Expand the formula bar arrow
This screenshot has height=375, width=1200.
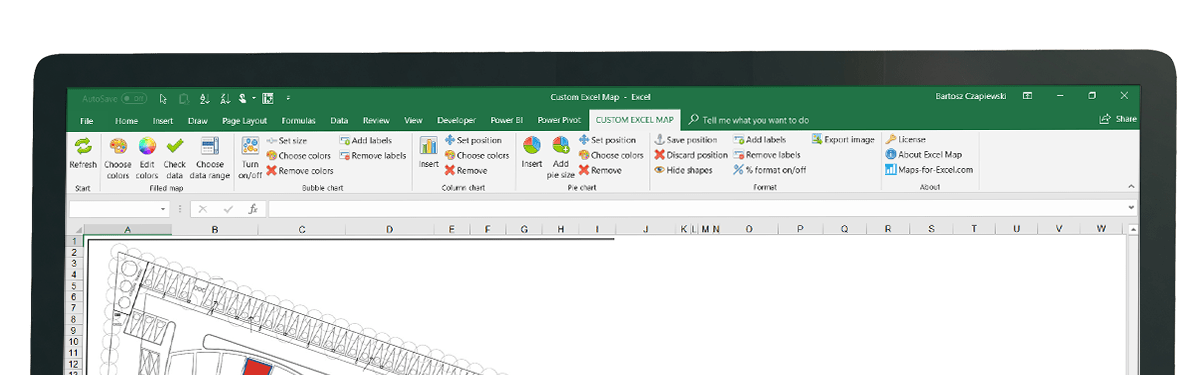coord(1131,208)
